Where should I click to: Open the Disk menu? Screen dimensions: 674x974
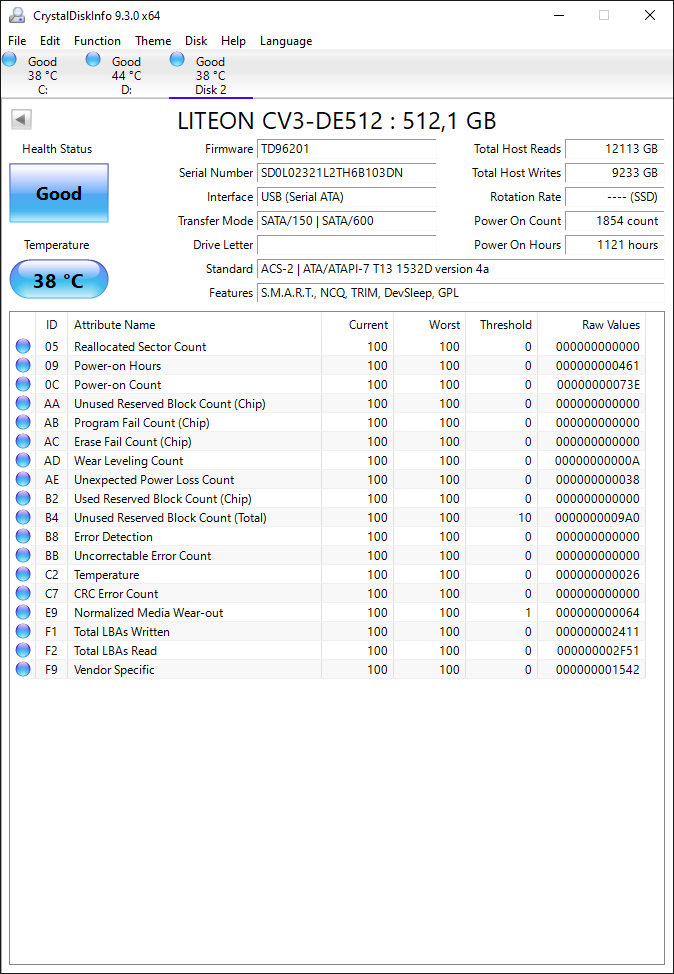pyautogui.click(x=196, y=41)
